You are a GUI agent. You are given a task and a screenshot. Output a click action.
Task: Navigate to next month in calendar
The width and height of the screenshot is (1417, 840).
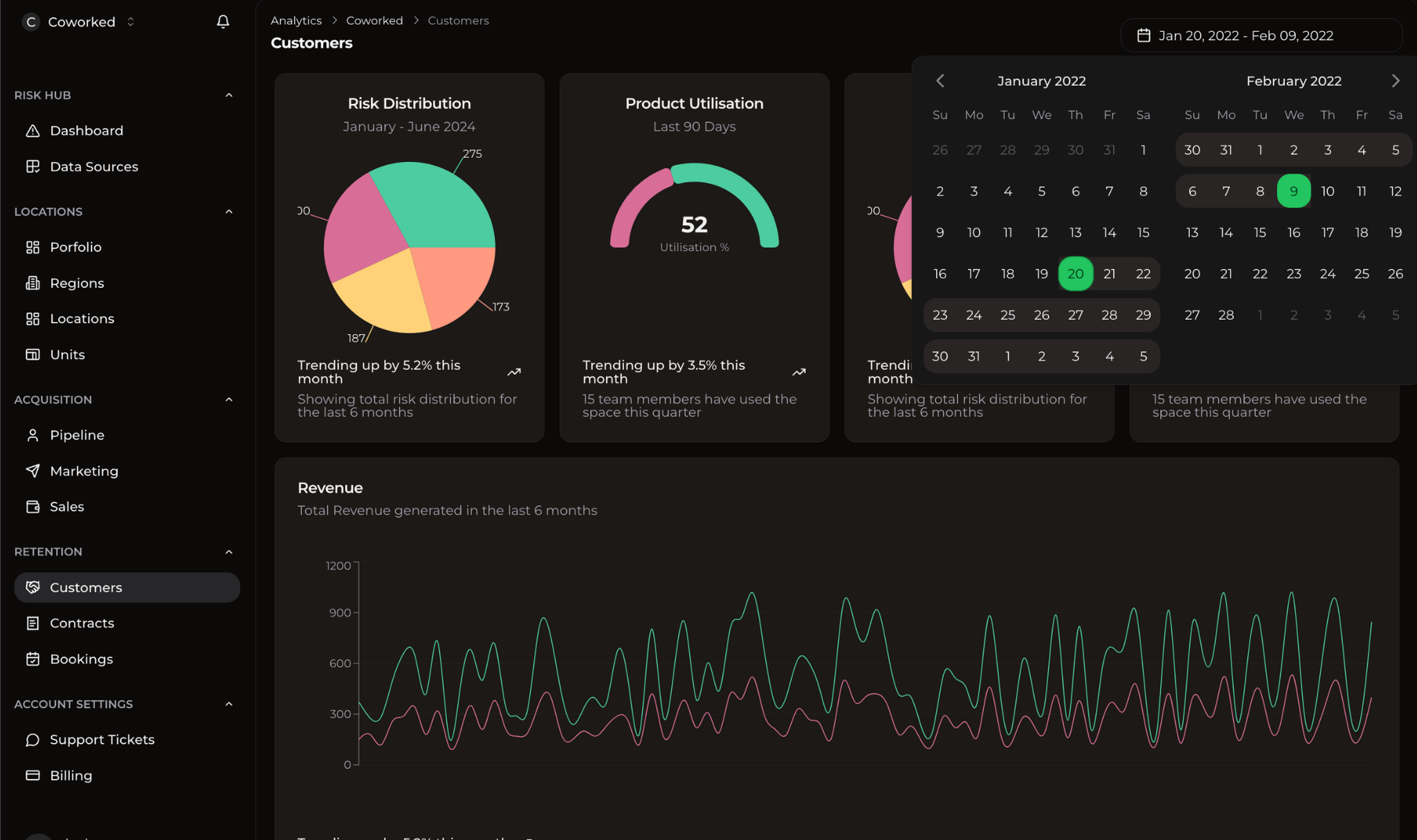click(1395, 81)
